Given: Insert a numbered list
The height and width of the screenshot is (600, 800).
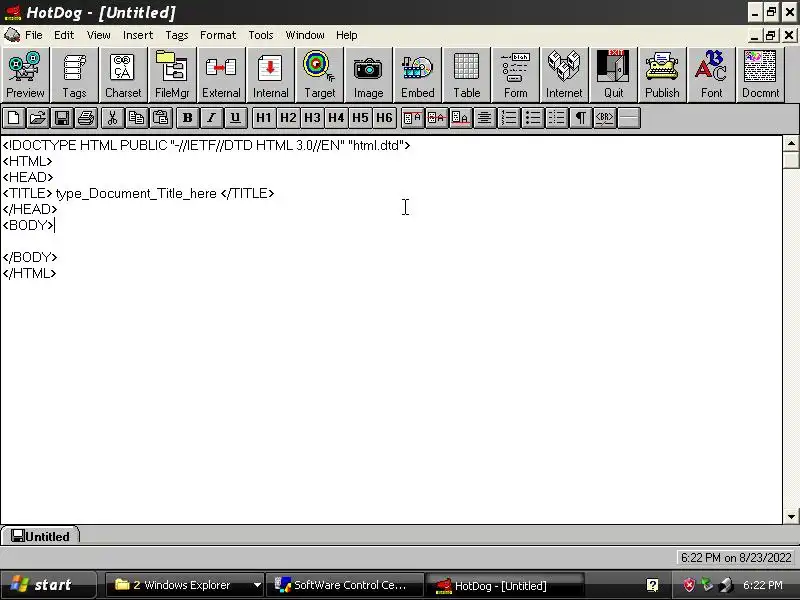Looking at the screenshot, I should [x=509, y=118].
